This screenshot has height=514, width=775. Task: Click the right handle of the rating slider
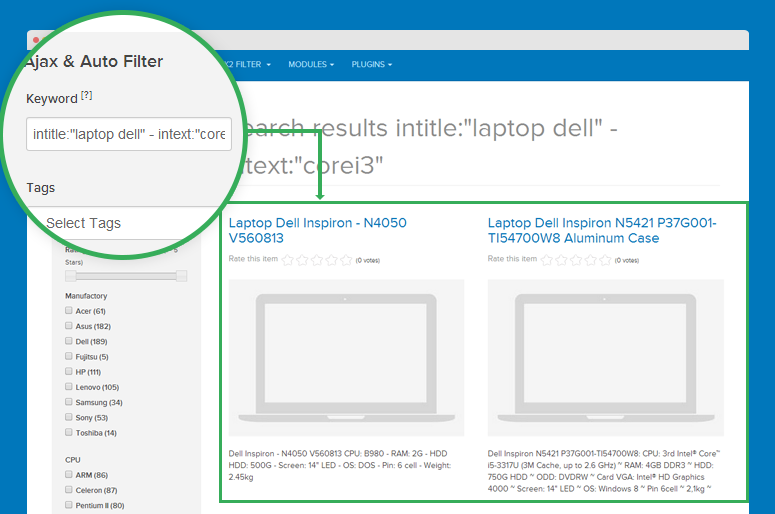182,275
